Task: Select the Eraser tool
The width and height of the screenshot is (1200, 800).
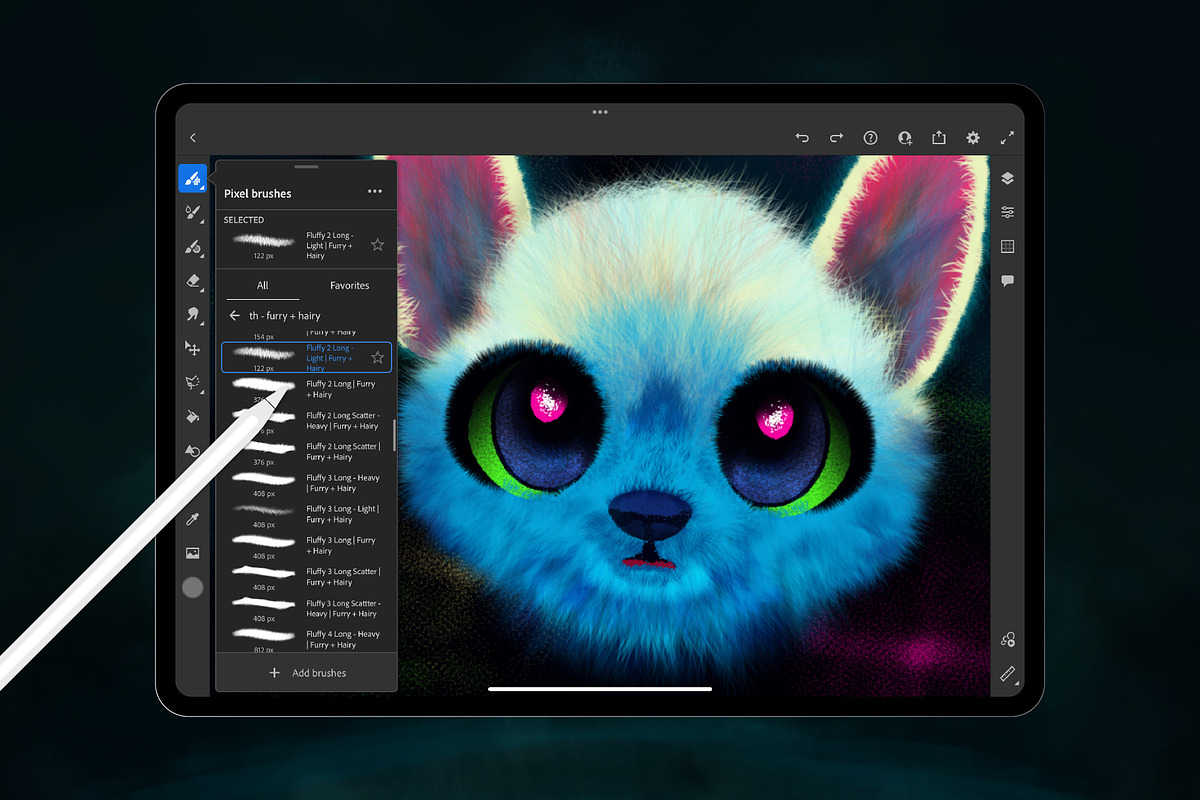Action: (x=193, y=281)
